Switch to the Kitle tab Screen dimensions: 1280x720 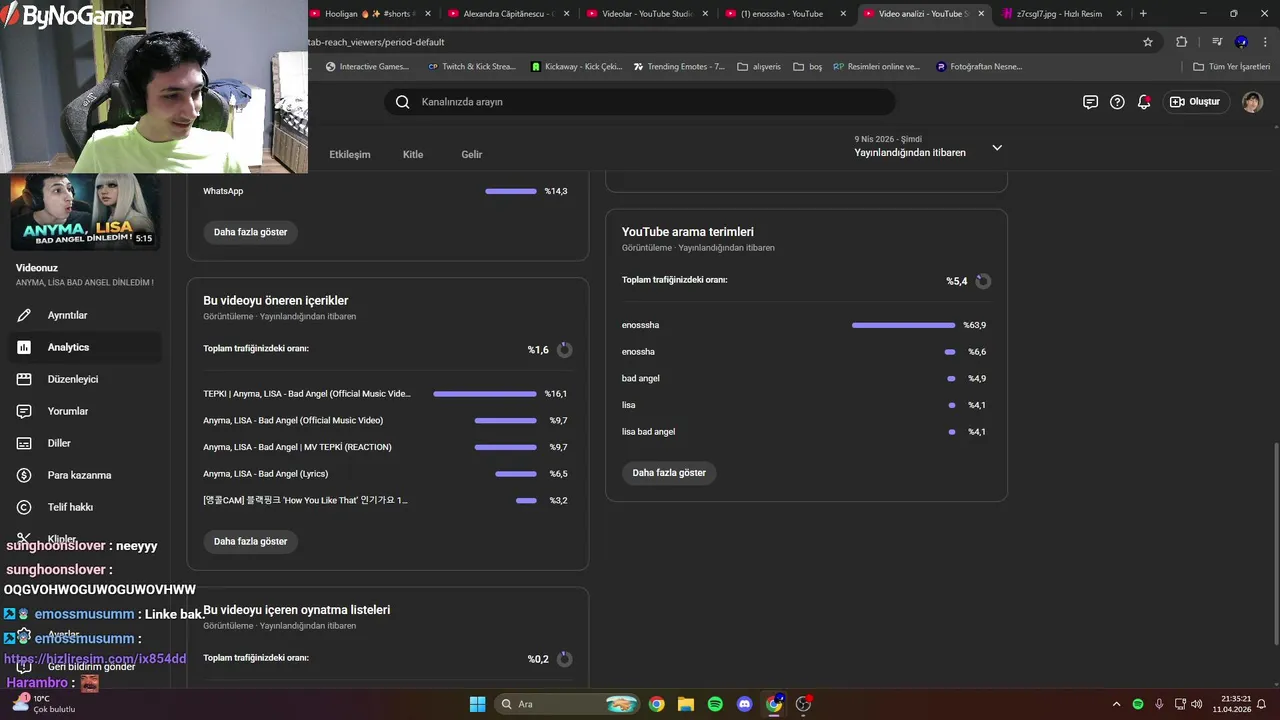click(x=413, y=155)
